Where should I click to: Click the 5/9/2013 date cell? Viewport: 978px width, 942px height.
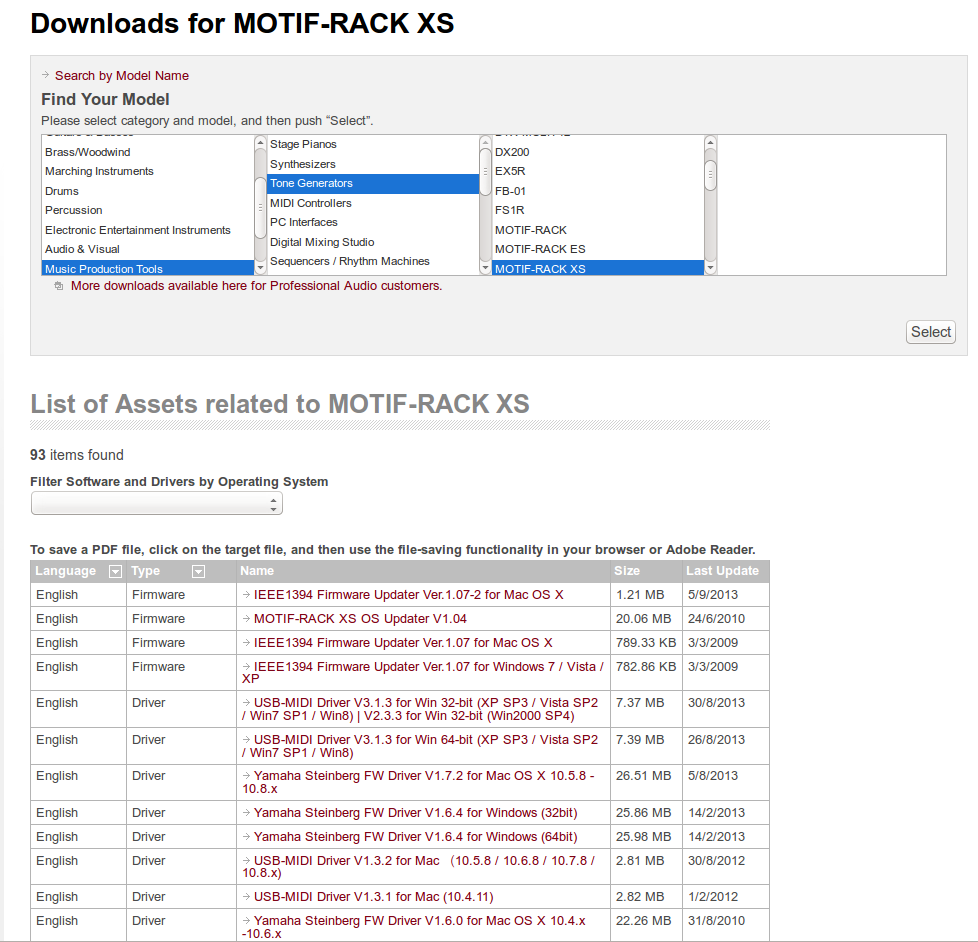point(726,595)
